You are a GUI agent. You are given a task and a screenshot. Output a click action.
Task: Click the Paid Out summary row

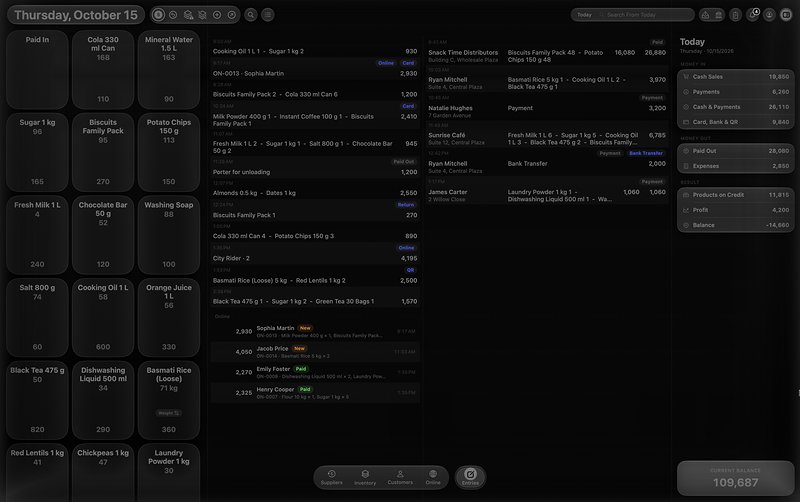point(735,151)
